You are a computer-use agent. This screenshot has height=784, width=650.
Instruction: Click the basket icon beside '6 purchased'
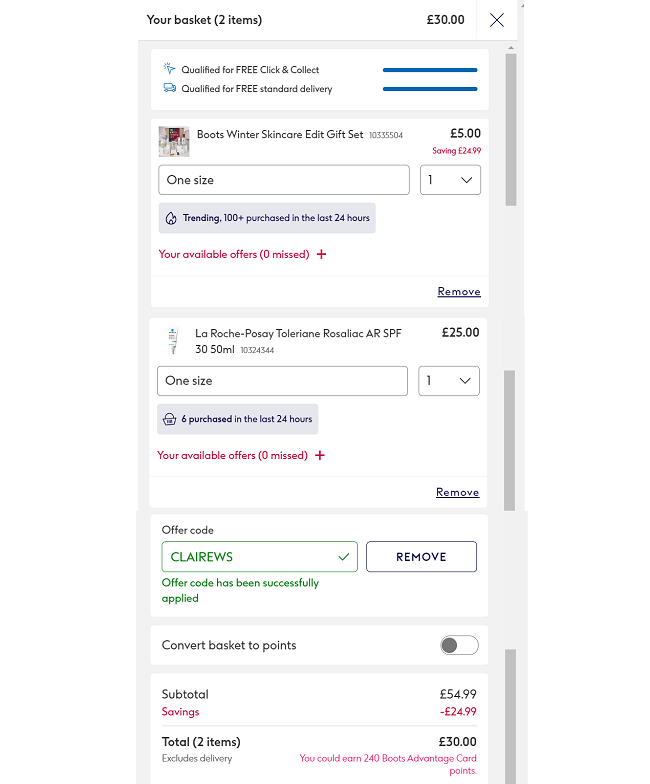click(x=170, y=419)
